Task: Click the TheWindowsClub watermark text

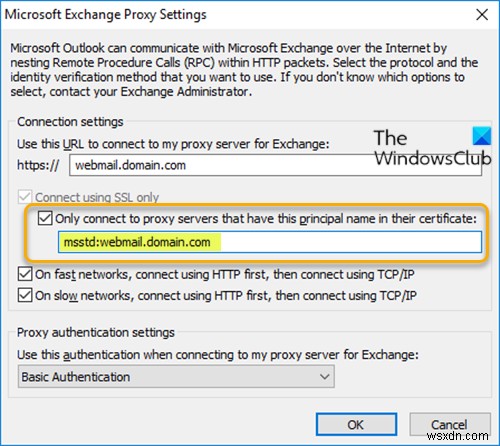Action: coord(432,148)
